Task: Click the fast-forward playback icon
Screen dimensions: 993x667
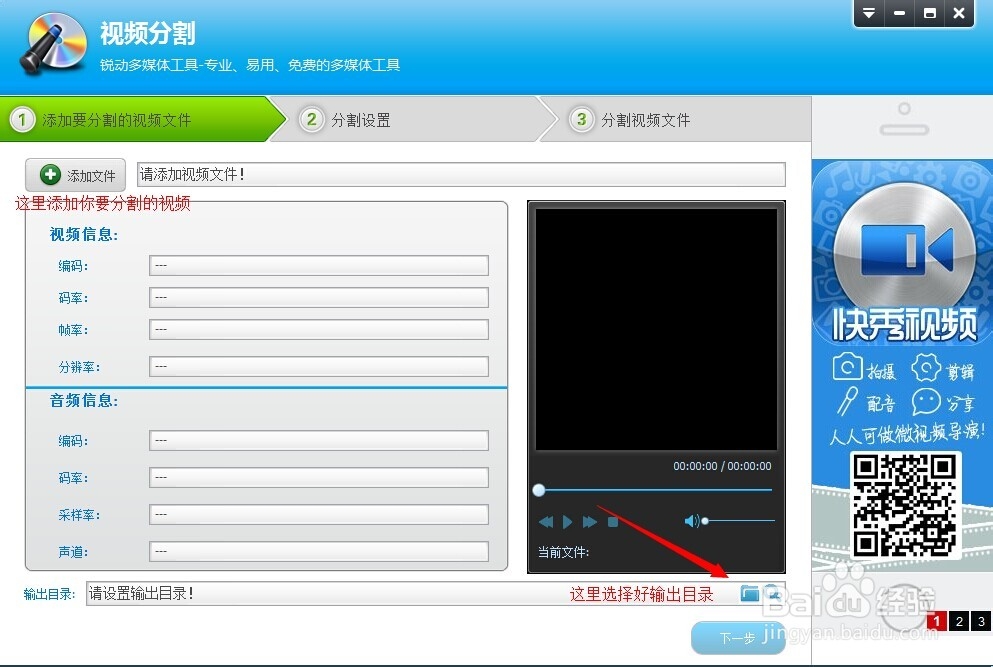Action: coord(590,522)
